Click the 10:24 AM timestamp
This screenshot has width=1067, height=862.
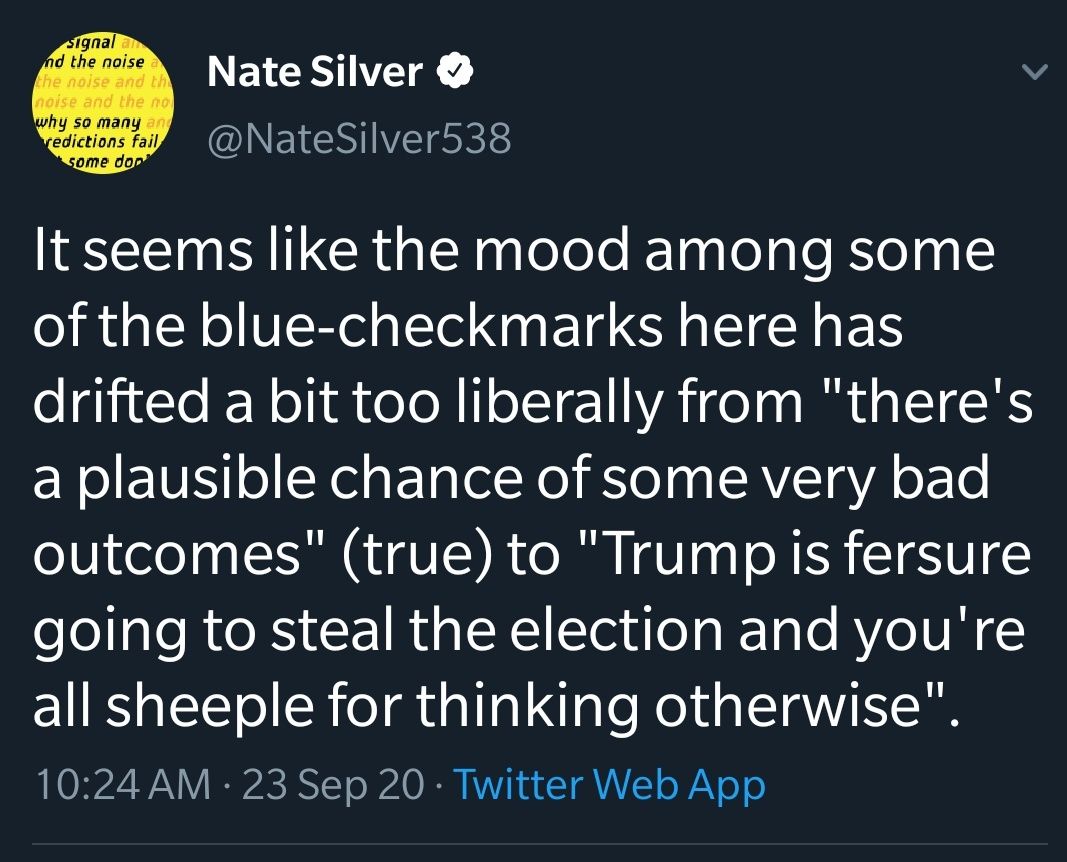[122, 785]
